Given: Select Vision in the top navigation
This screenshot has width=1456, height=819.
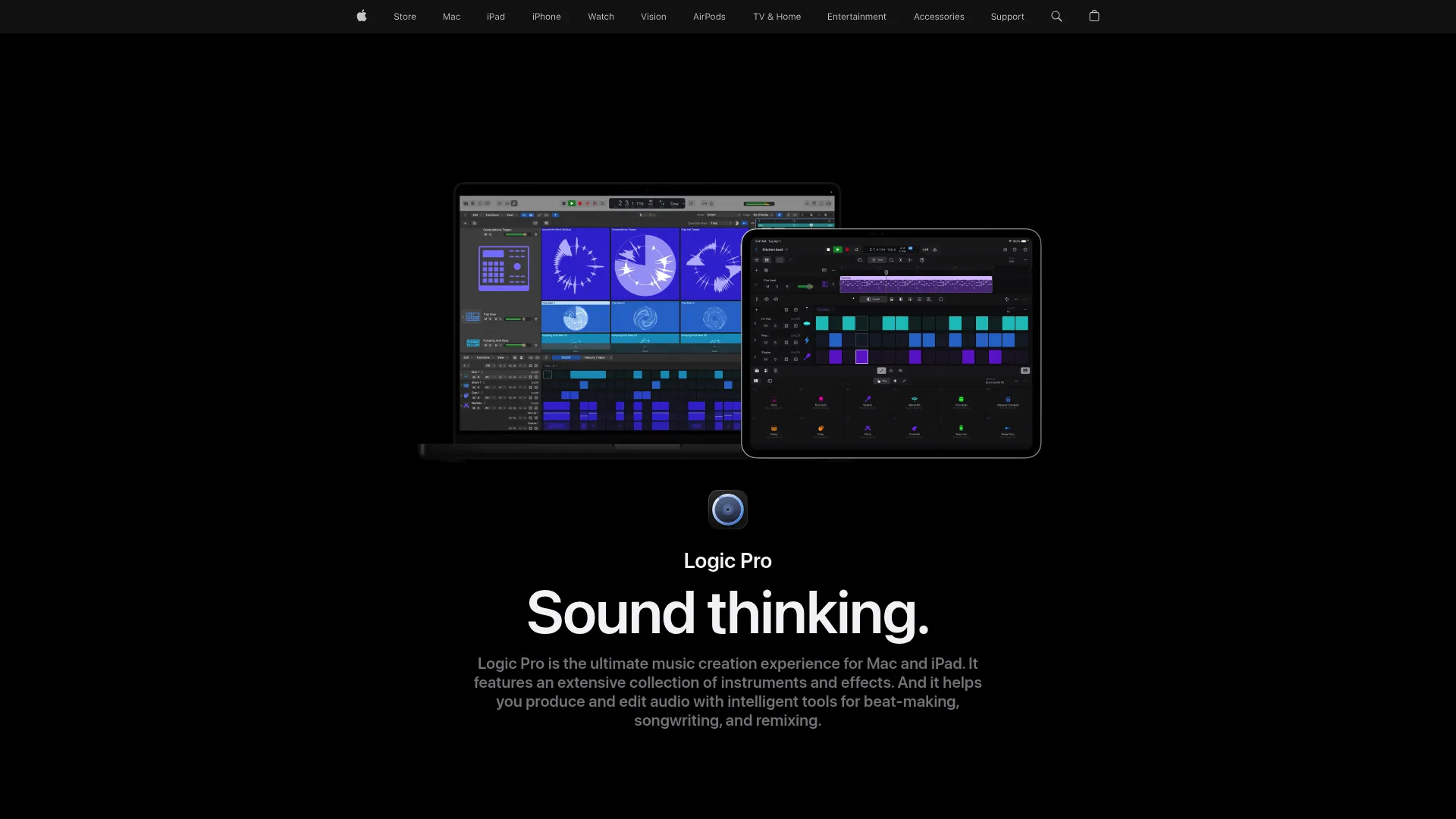Looking at the screenshot, I should pyautogui.click(x=654, y=17).
